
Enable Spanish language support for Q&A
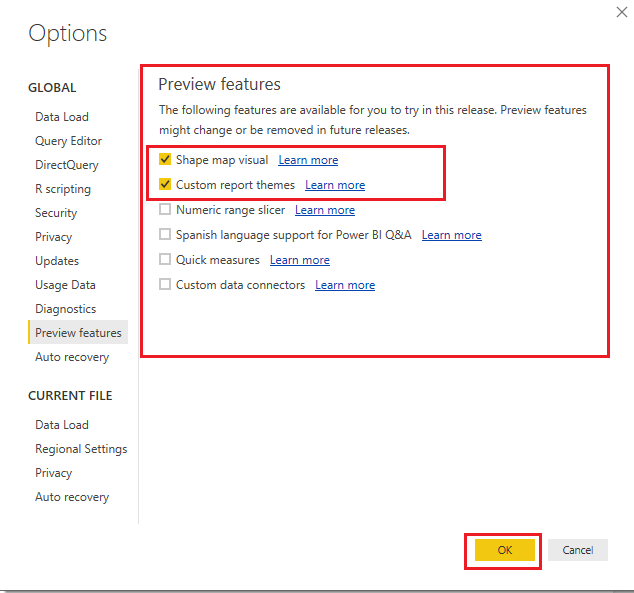[165, 235]
